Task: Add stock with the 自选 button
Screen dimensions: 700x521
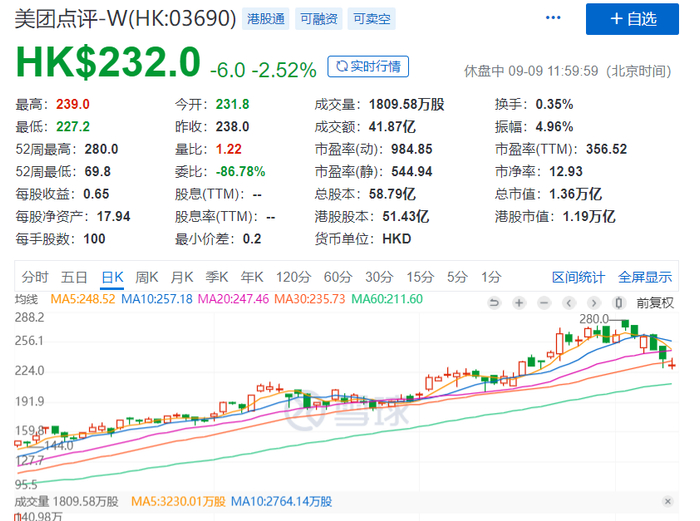Action: tap(633, 19)
